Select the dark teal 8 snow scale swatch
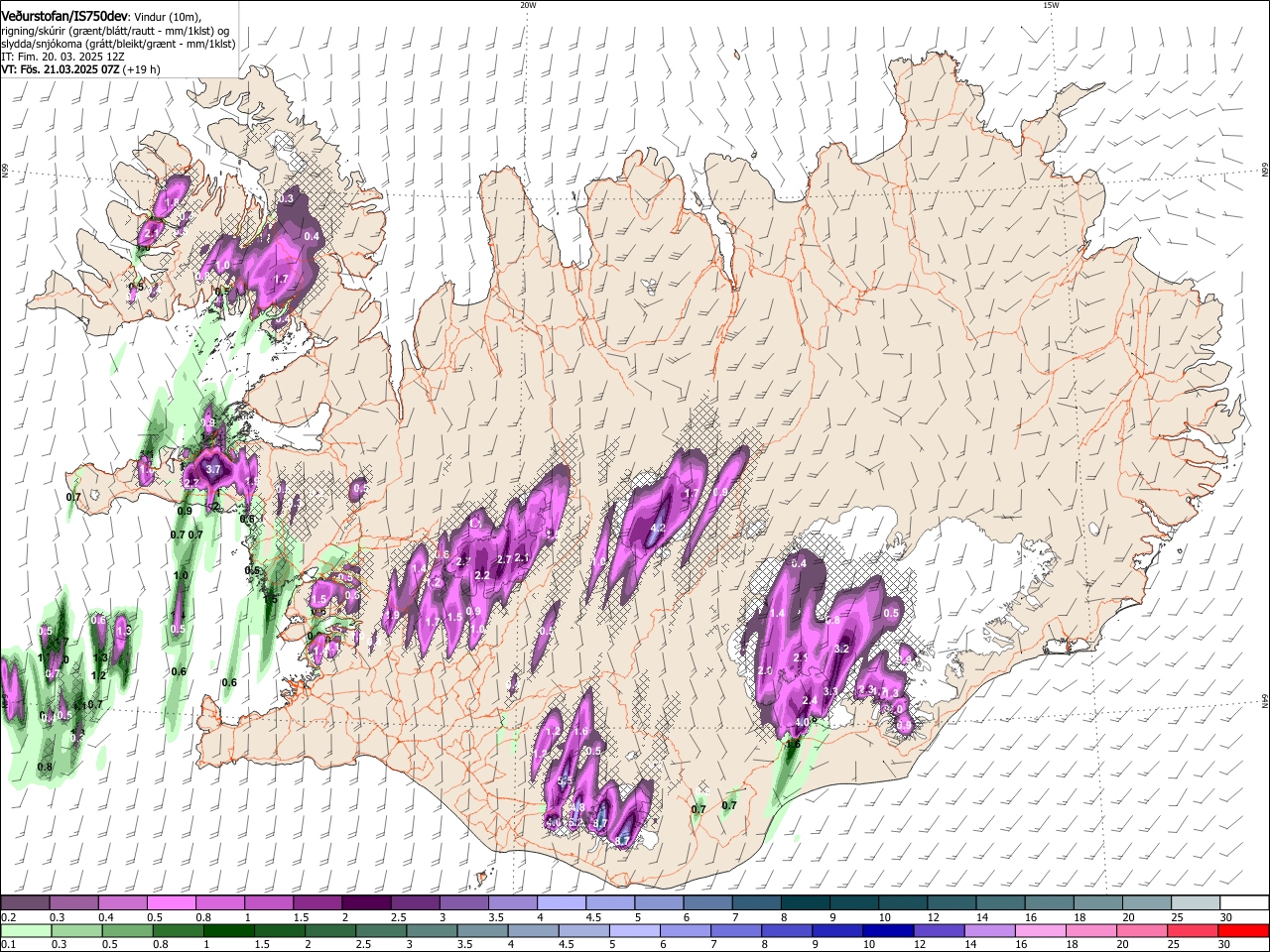This screenshot has height=952, width=1270. coord(806,902)
